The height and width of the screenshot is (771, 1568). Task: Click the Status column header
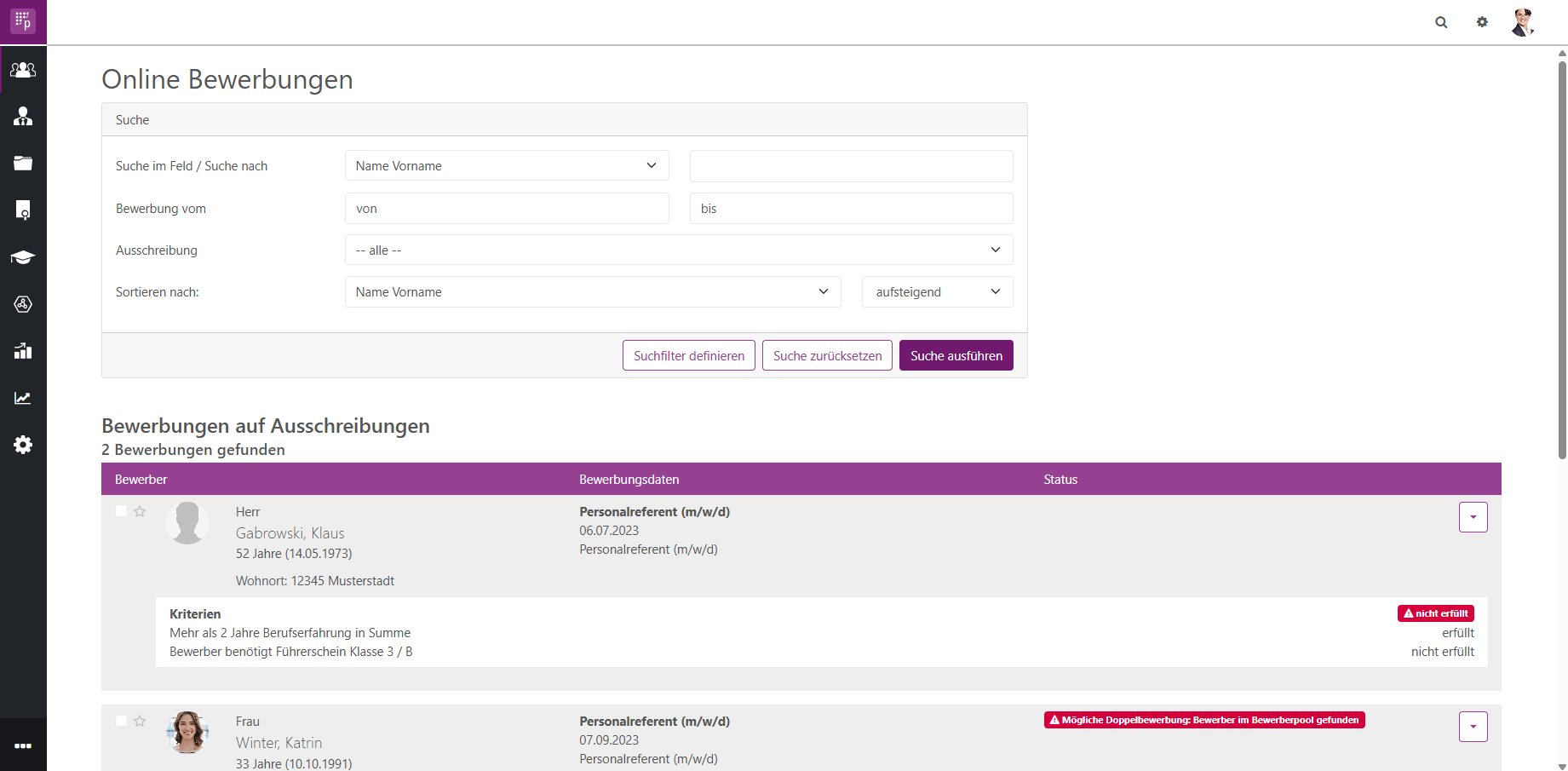[x=1060, y=480]
